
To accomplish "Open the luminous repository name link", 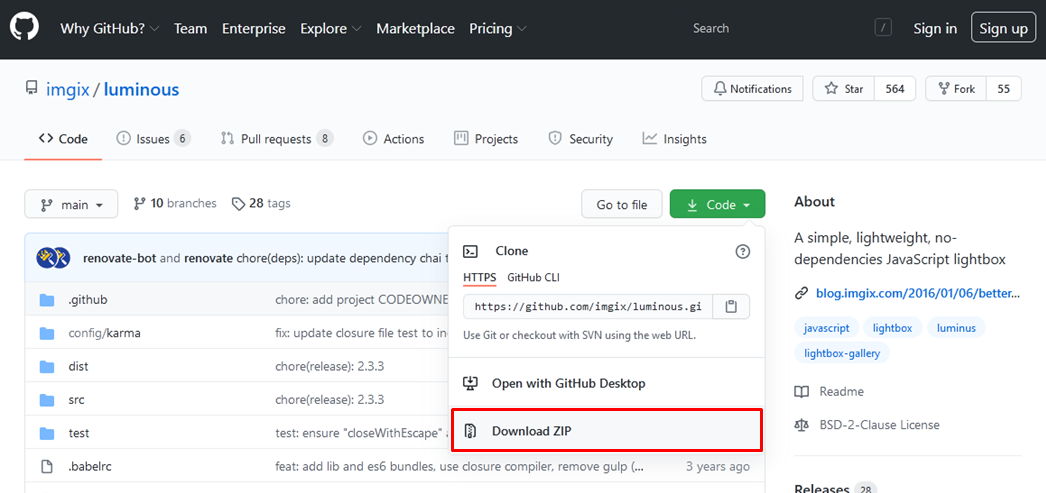I will [x=141, y=89].
